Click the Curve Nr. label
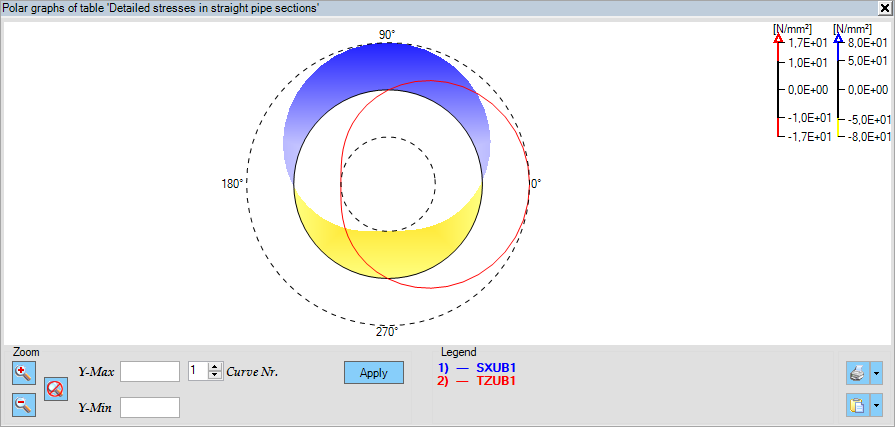 pyautogui.click(x=252, y=372)
